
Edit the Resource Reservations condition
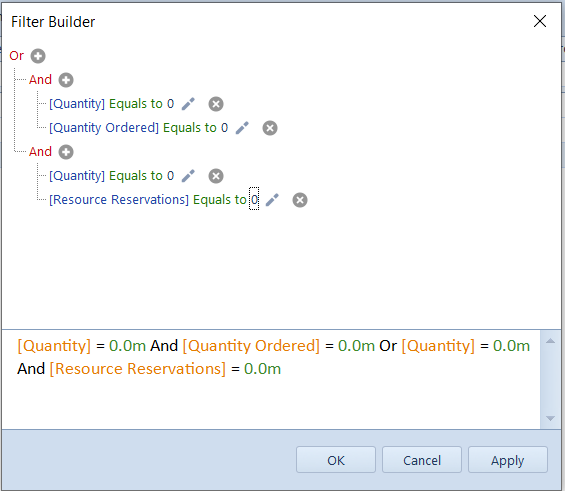[x=272, y=200]
